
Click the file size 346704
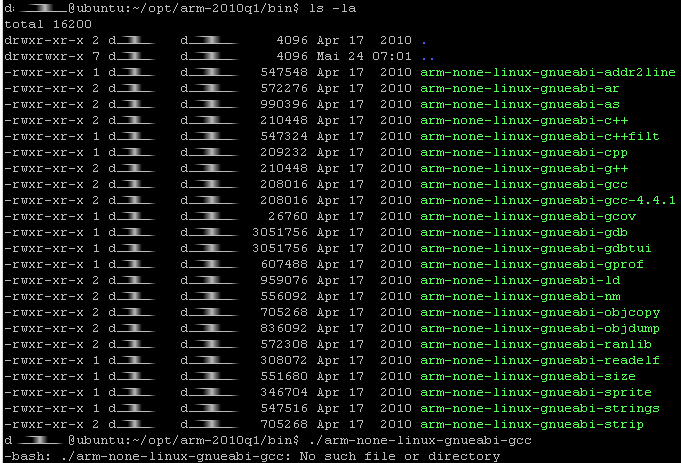point(284,392)
